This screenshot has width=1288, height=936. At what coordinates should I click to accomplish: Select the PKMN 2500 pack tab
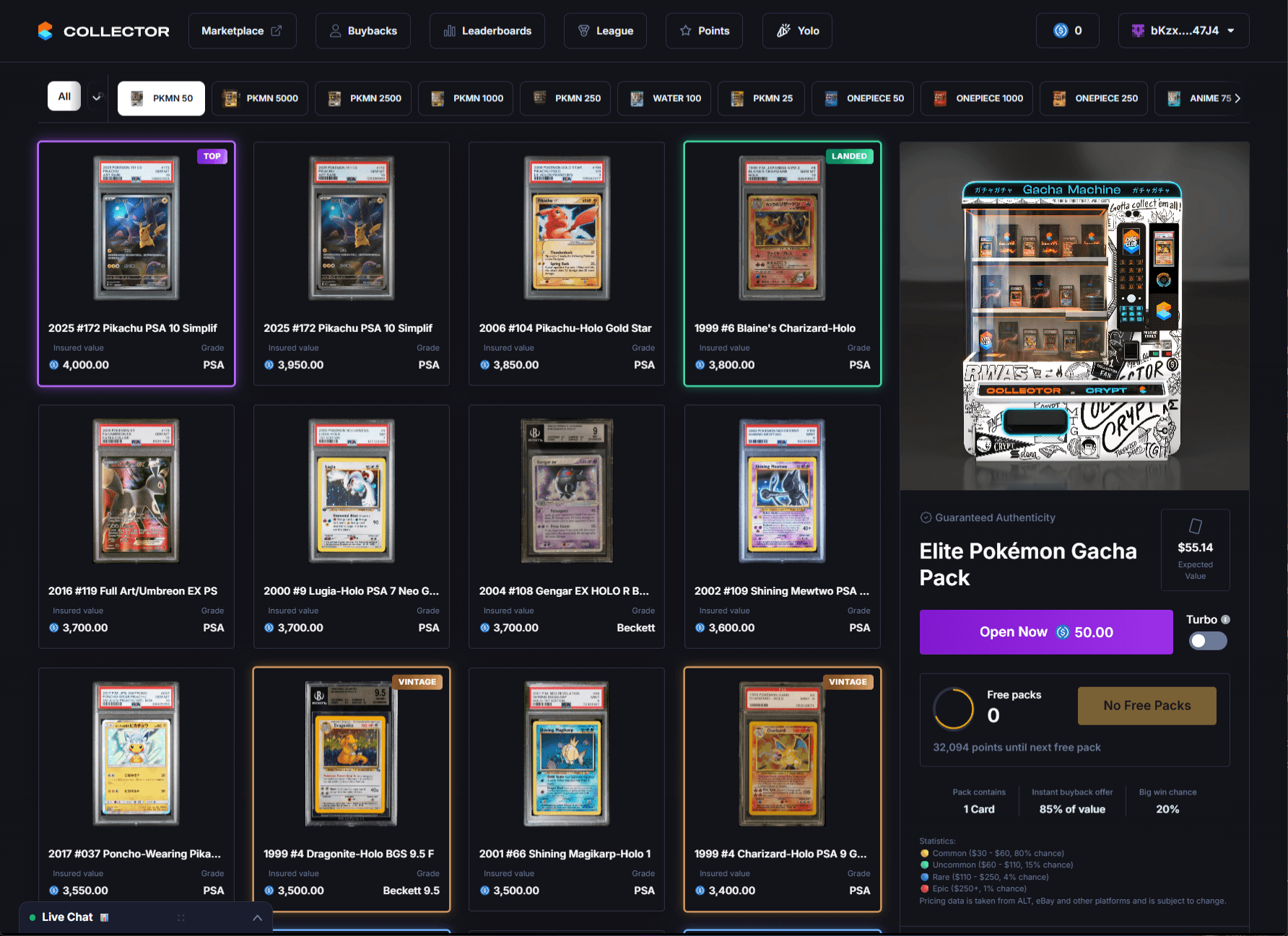tap(364, 98)
